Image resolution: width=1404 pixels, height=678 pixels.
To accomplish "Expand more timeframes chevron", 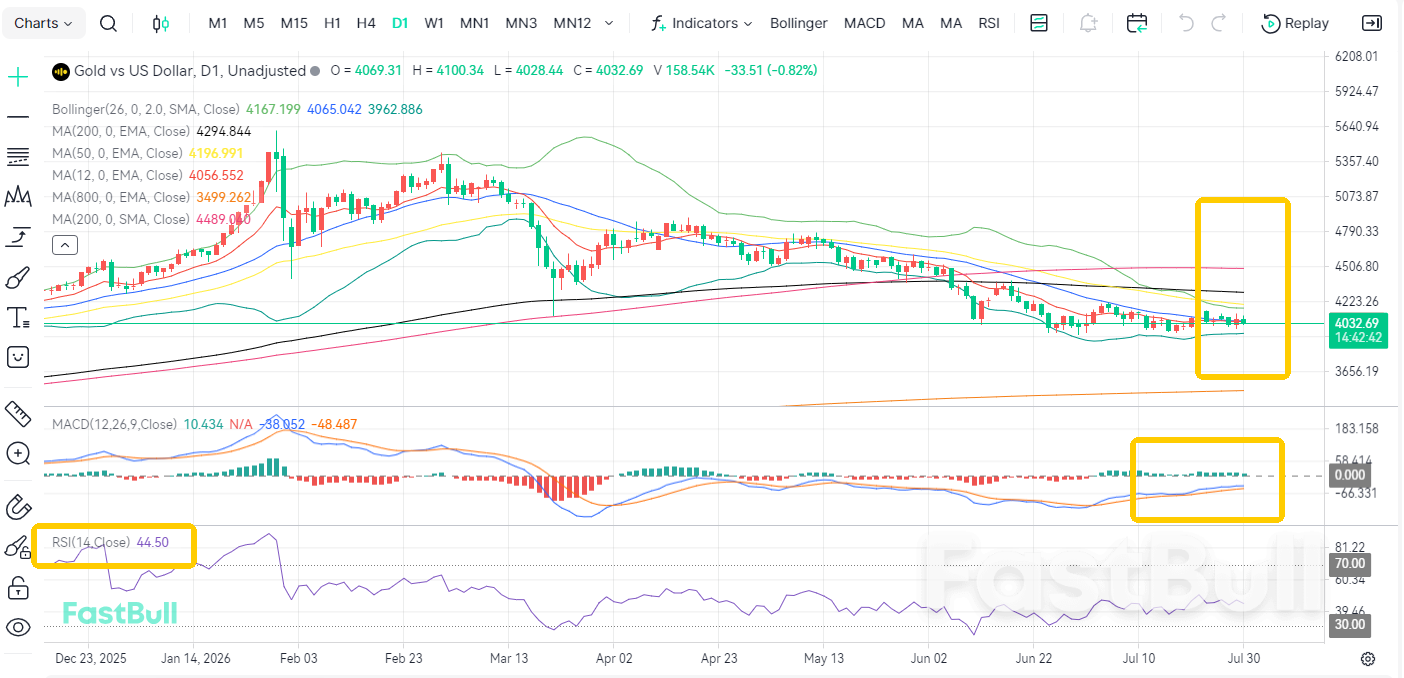I will point(609,23).
